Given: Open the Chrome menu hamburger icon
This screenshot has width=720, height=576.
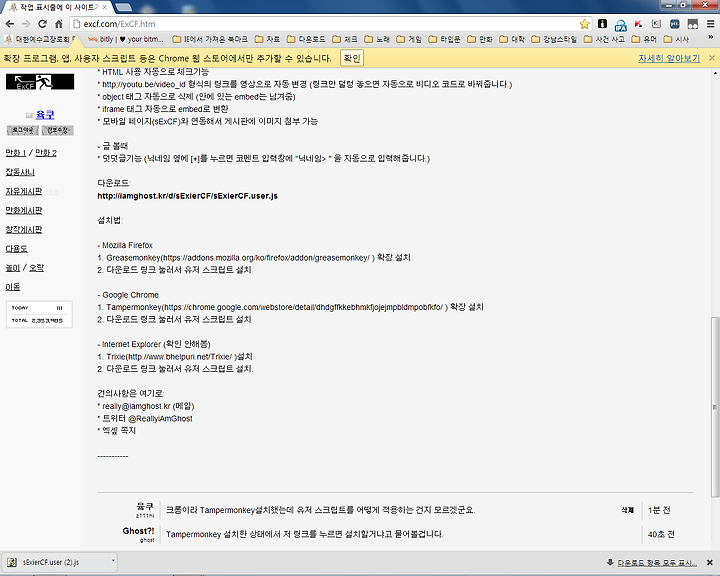Looking at the screenshot, I should [x=710, y=24].
